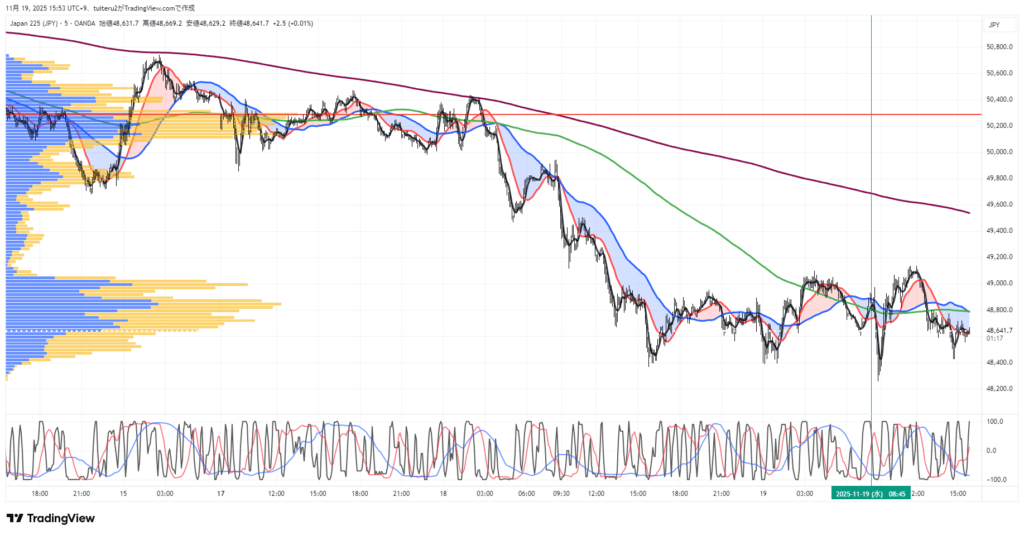Click the oscillator -100.0 scale label
1024x535 pixels.
(x=995, y=480)
